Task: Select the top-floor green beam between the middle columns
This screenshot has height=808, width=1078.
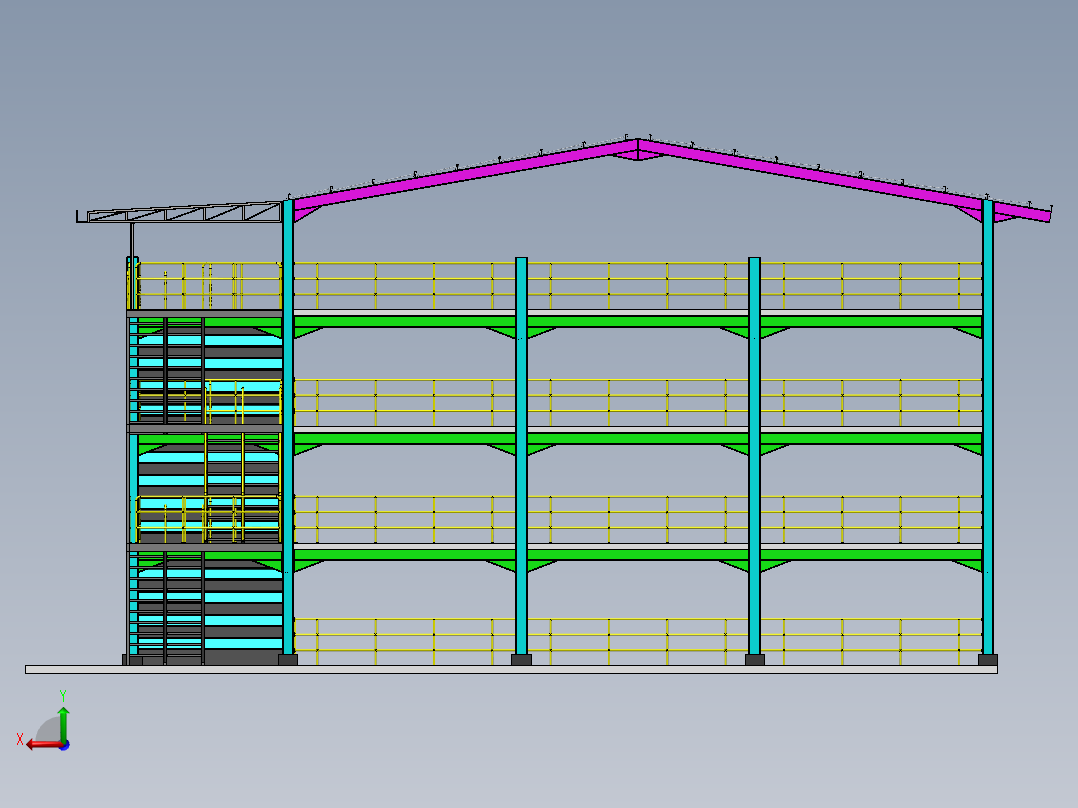Action: point(638,322)
